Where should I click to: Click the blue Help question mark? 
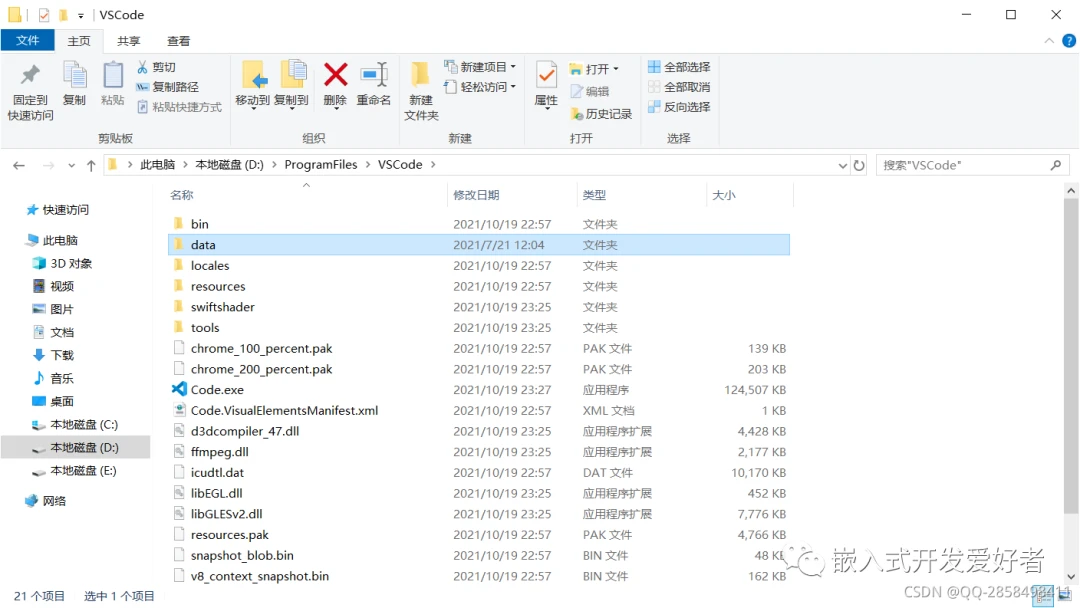pos(1069,41)
